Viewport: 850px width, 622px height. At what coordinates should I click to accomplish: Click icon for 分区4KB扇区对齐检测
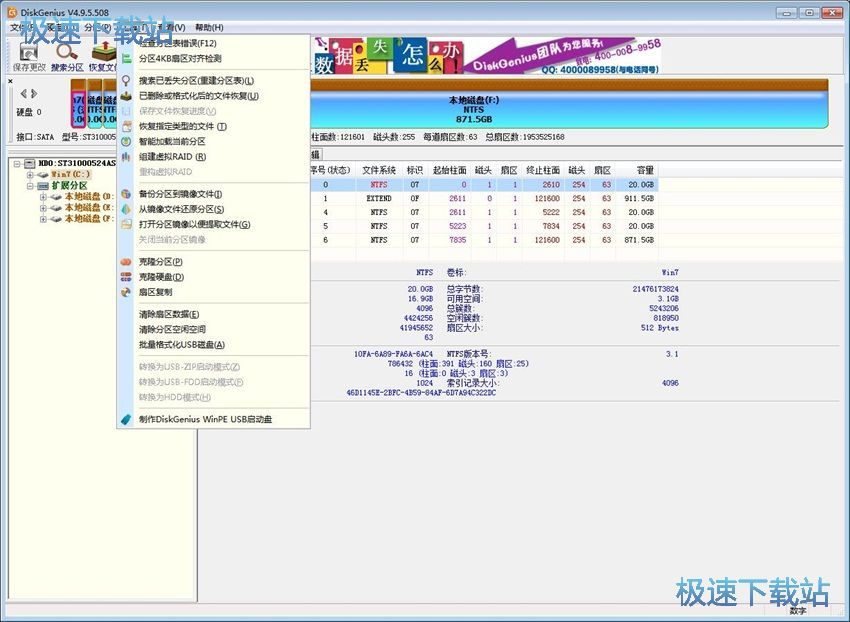pos(126,59)
